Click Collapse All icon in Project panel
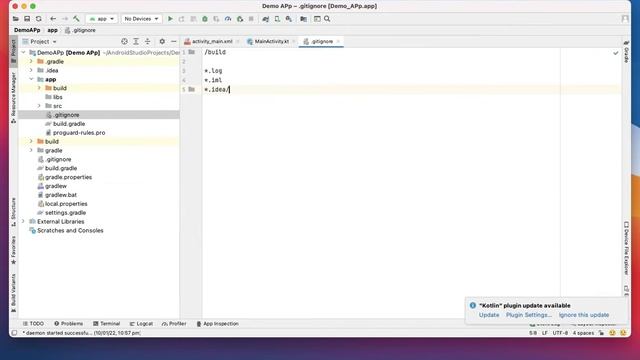The width and height of the screenshot is (640, 360). point(147,42)
